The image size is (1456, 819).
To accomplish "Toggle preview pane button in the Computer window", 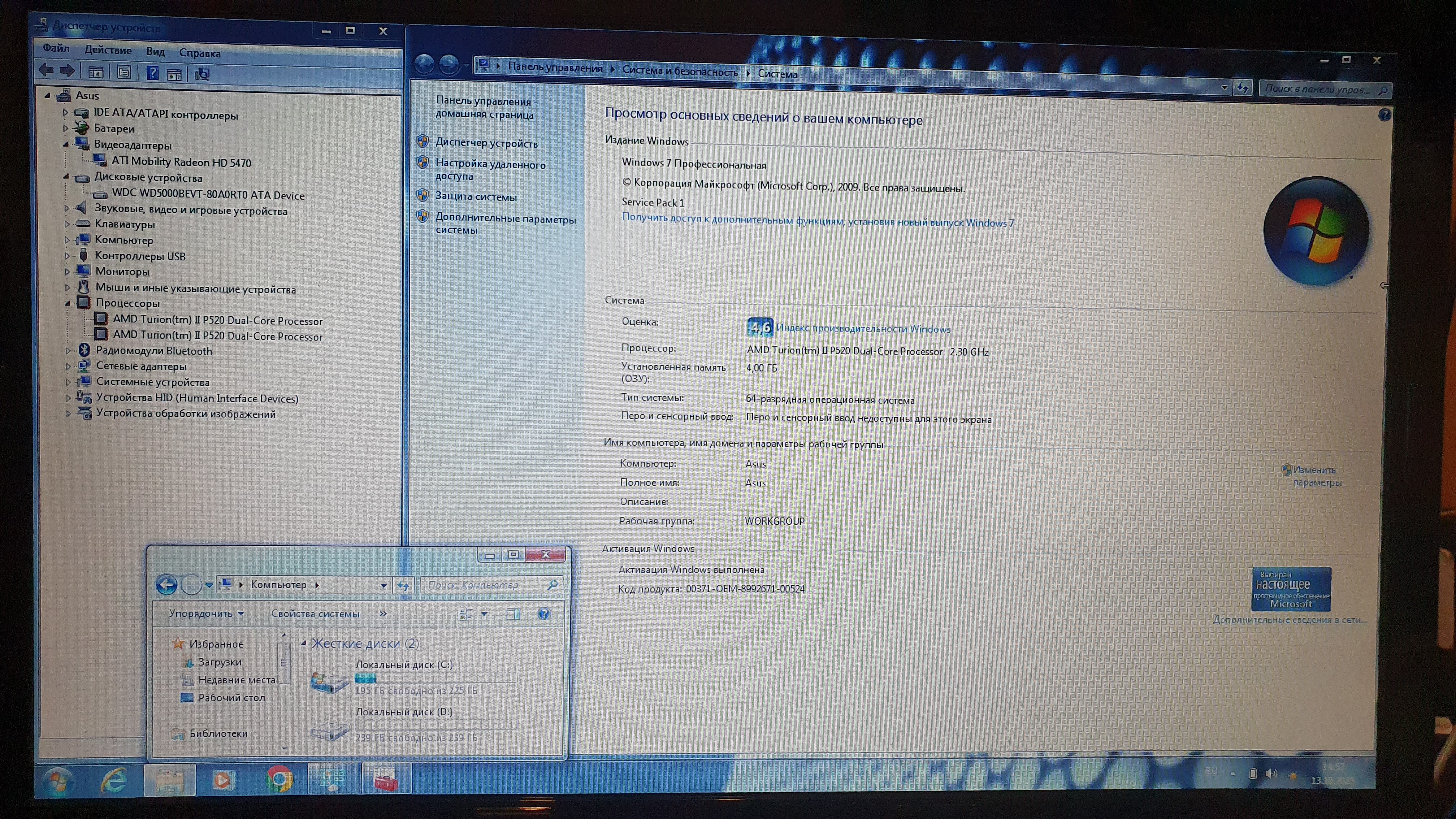I will (x=513, y=614).
